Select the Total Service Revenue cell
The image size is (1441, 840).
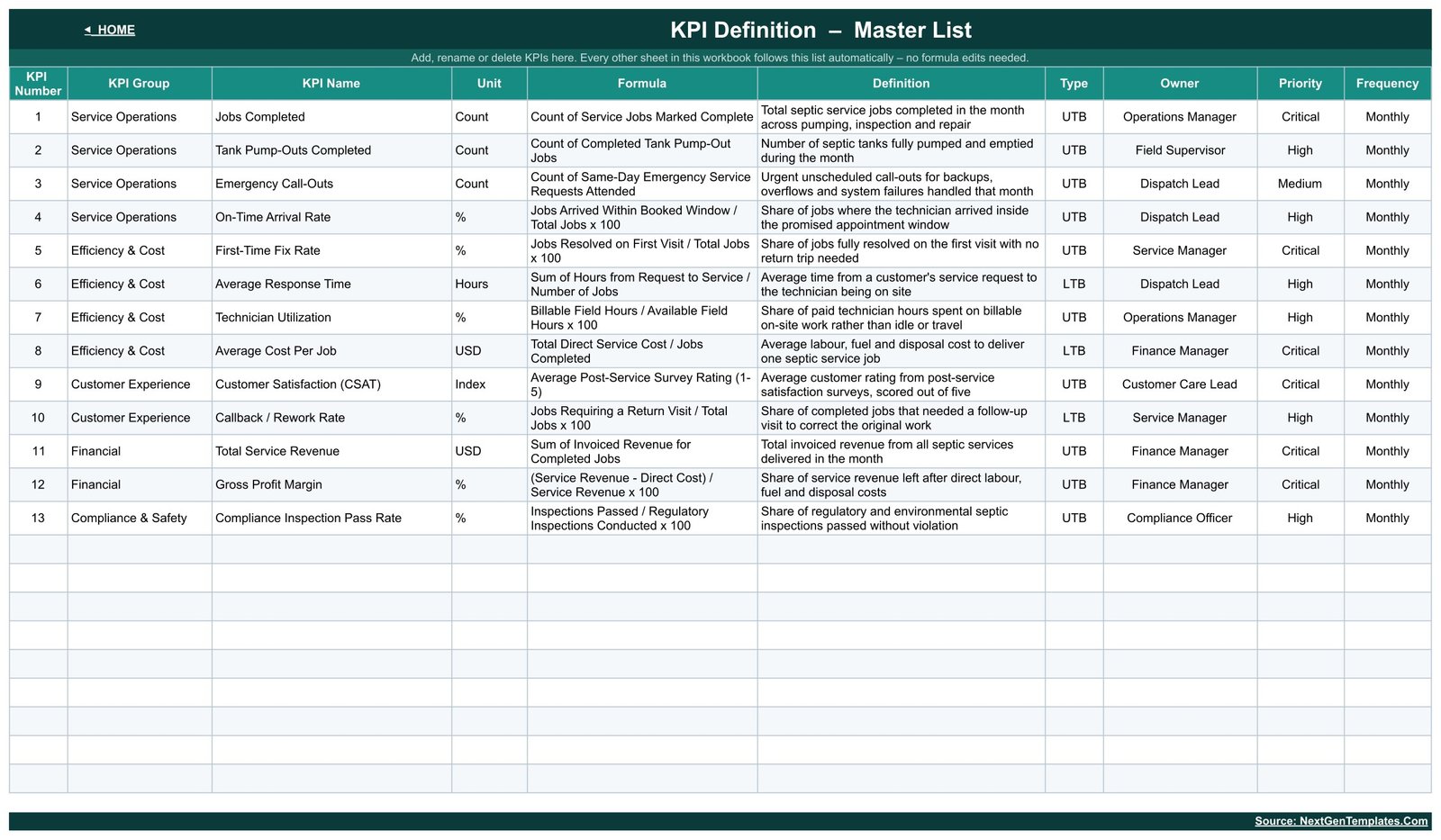(331, 450)
